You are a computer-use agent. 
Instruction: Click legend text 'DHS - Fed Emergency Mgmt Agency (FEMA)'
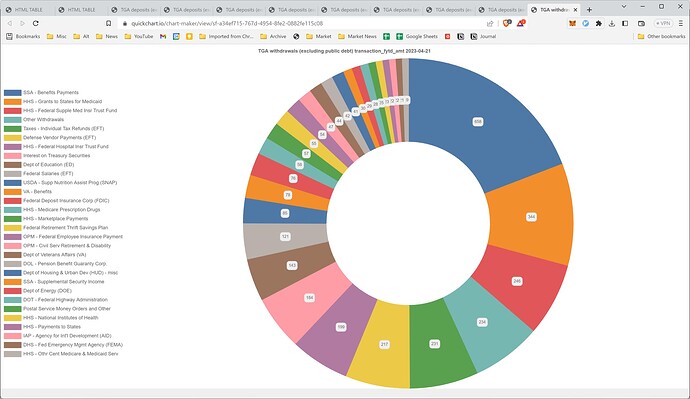tap(73, 345)
